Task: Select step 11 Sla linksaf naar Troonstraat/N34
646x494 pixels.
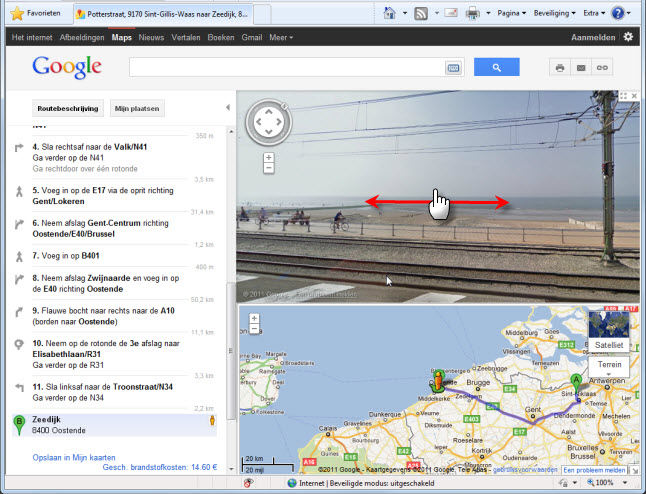Action: [114, 392]
